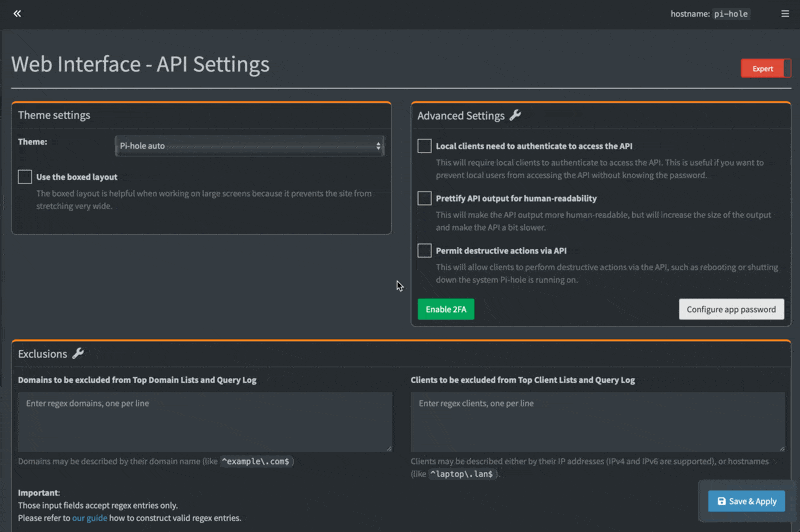Click the wrench icon next to Advanced Settings
Image resolution: width=800 pixels, height=532 pixels.
515,115
